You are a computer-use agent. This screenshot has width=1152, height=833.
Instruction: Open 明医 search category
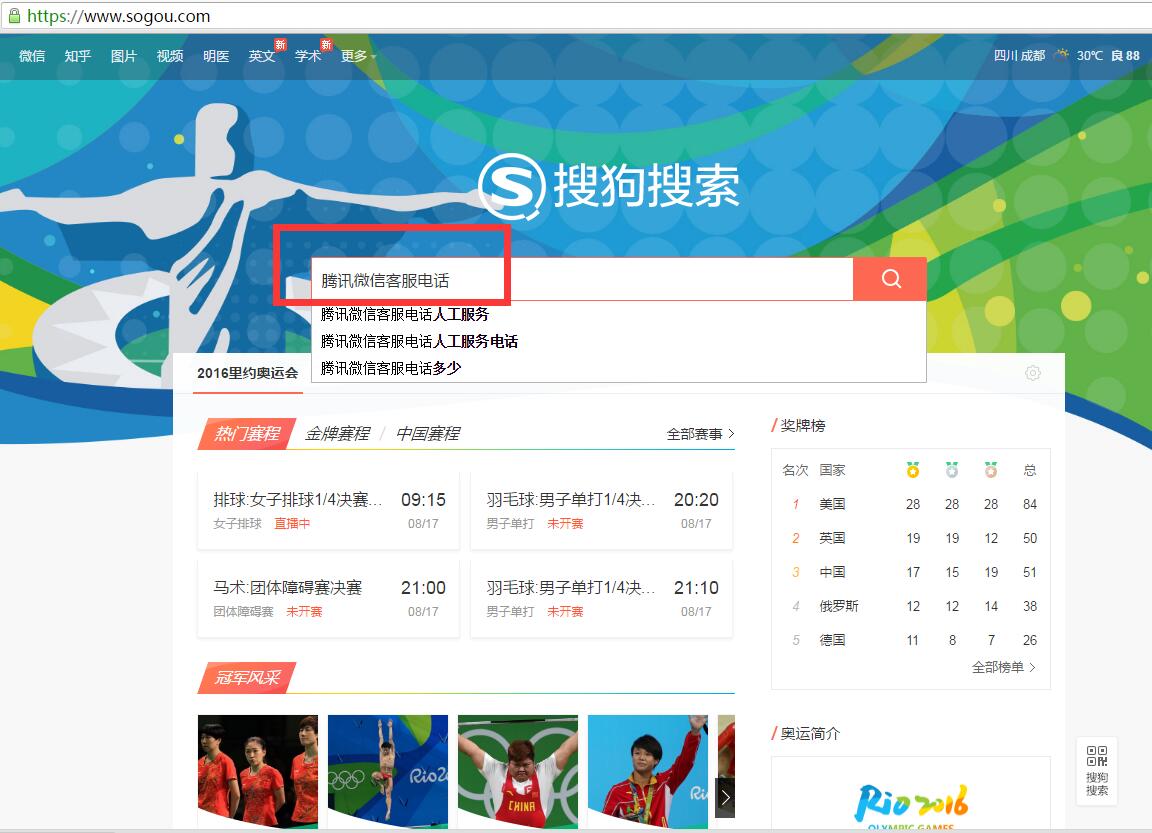[x=216, y=56]
